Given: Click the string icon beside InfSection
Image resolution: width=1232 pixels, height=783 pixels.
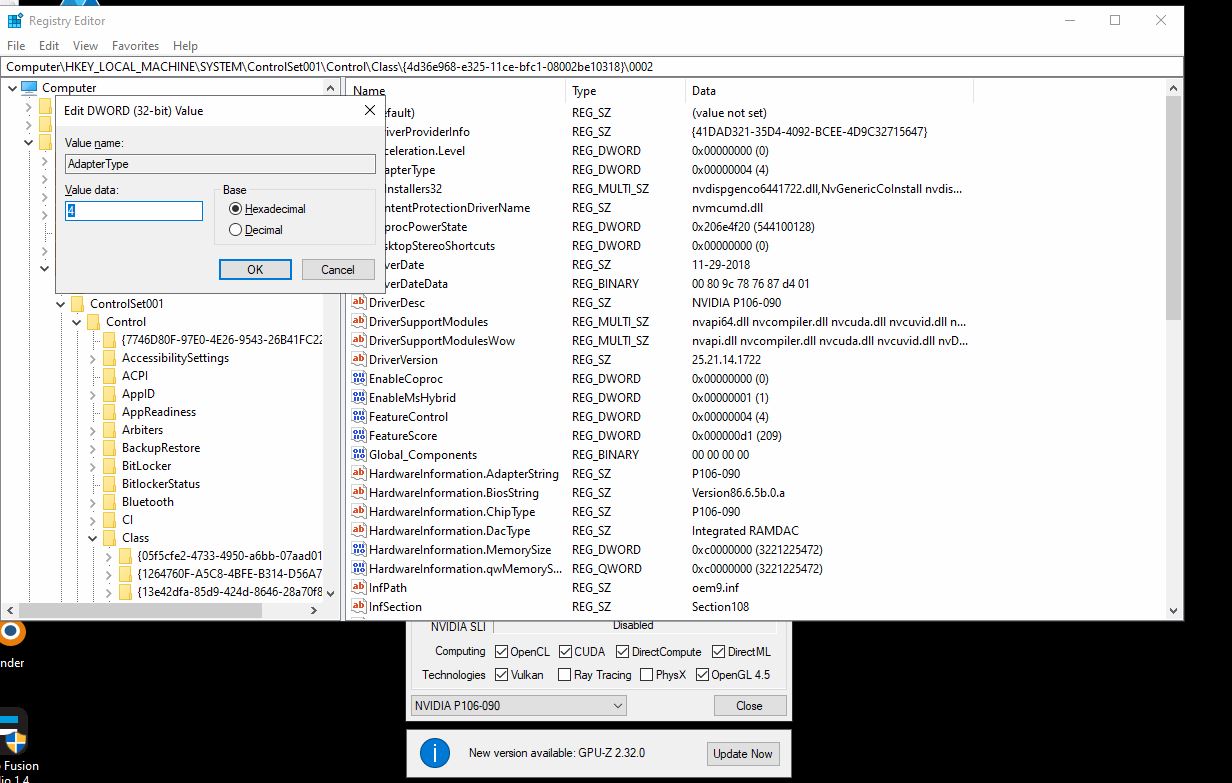Looking at the screenshot, I should (359, 607).
